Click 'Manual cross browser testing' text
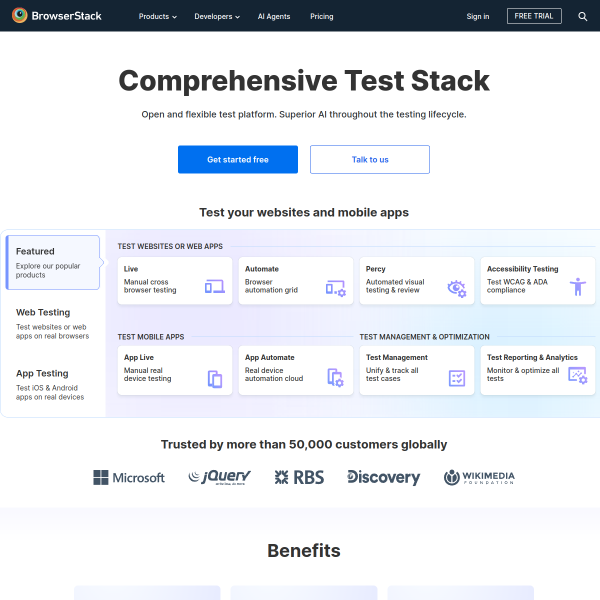The width and height of the screenshot is (600, 600). (x=150, y=286)
